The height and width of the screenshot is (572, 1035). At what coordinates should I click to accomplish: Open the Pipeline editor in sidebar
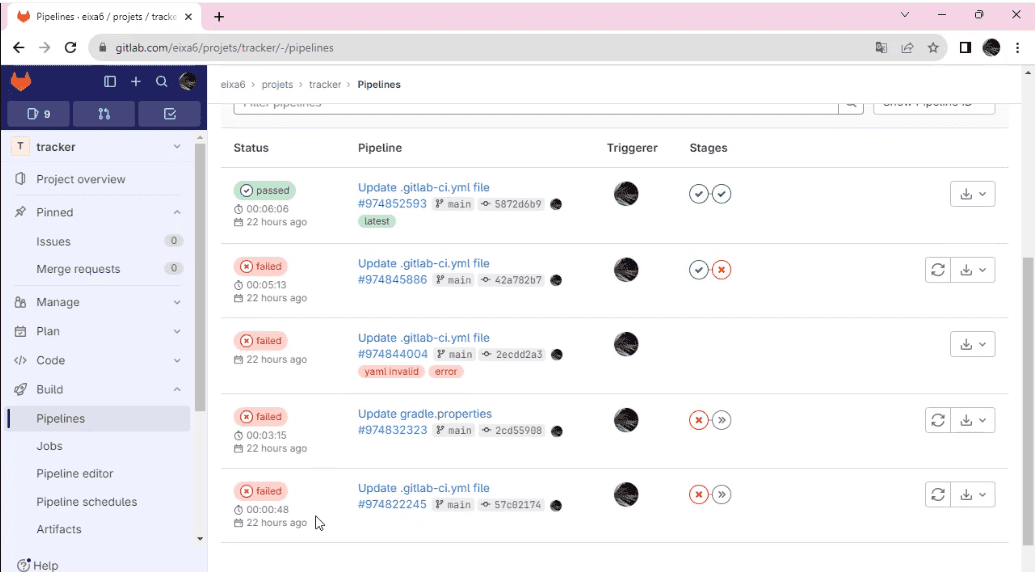75,474
